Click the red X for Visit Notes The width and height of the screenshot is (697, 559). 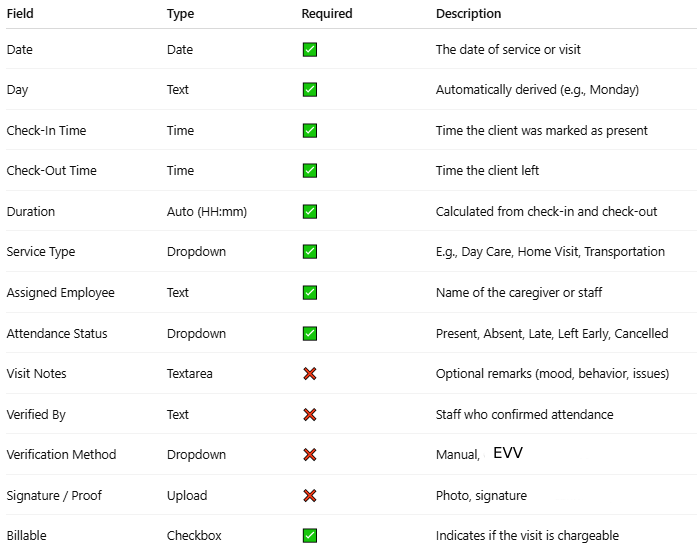pyautogui.click(x=310, y=373)
